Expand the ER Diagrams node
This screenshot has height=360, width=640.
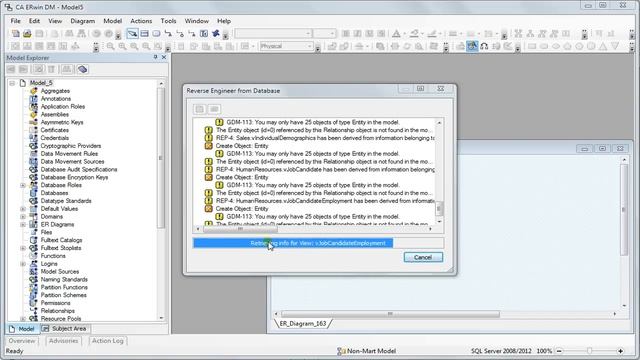coord(23,224)
